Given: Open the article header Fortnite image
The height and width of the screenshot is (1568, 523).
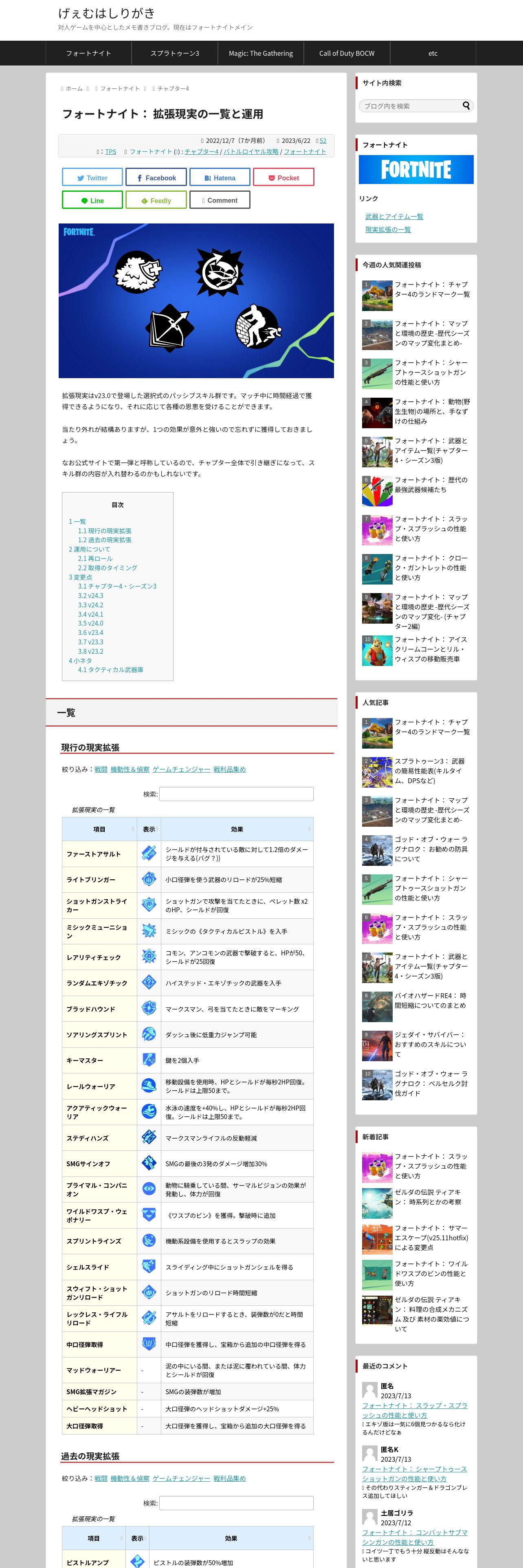Looking at the screenshot, I should tap(196, 301).
